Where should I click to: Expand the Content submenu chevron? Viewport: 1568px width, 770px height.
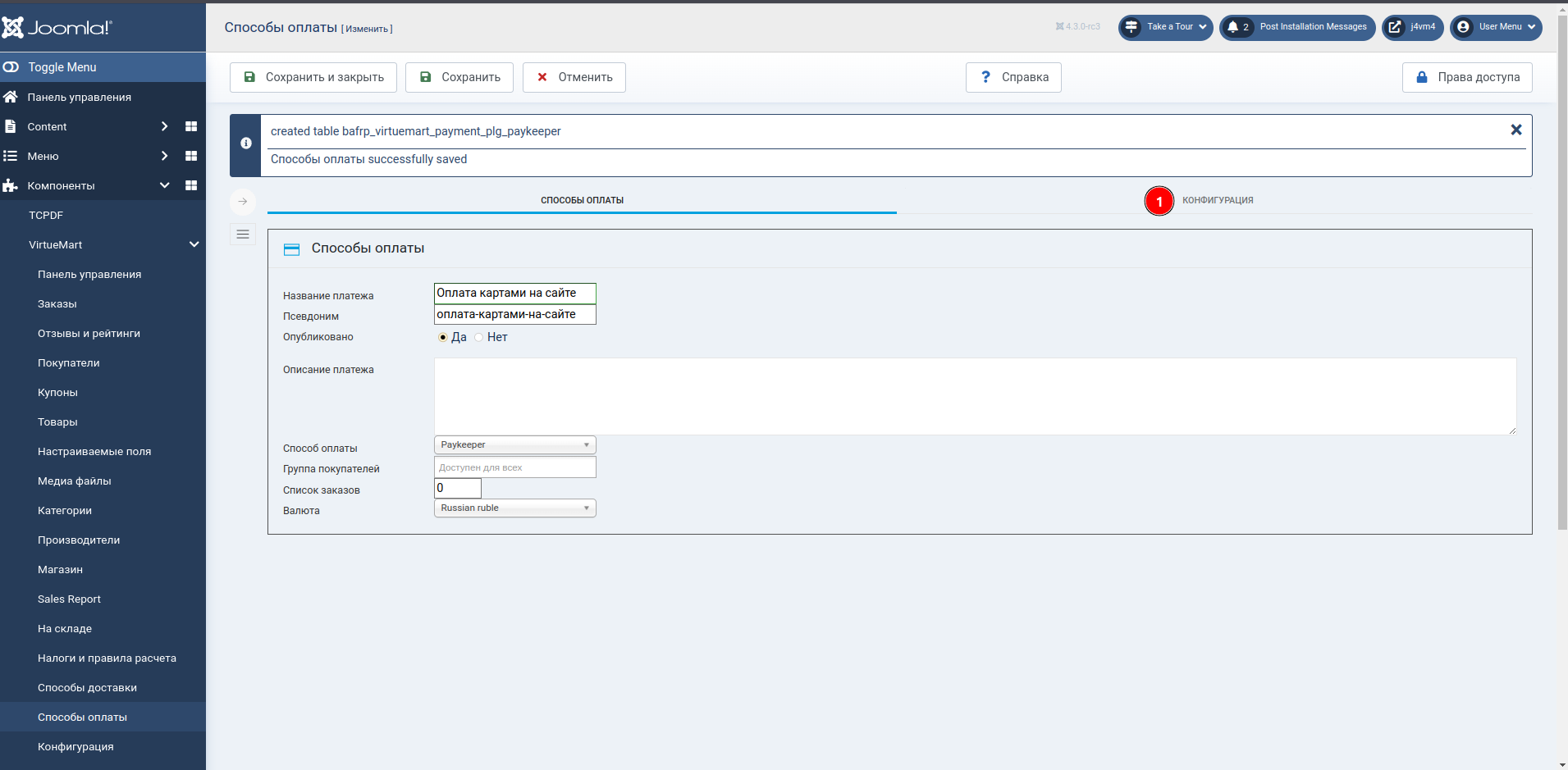point(164,126)
